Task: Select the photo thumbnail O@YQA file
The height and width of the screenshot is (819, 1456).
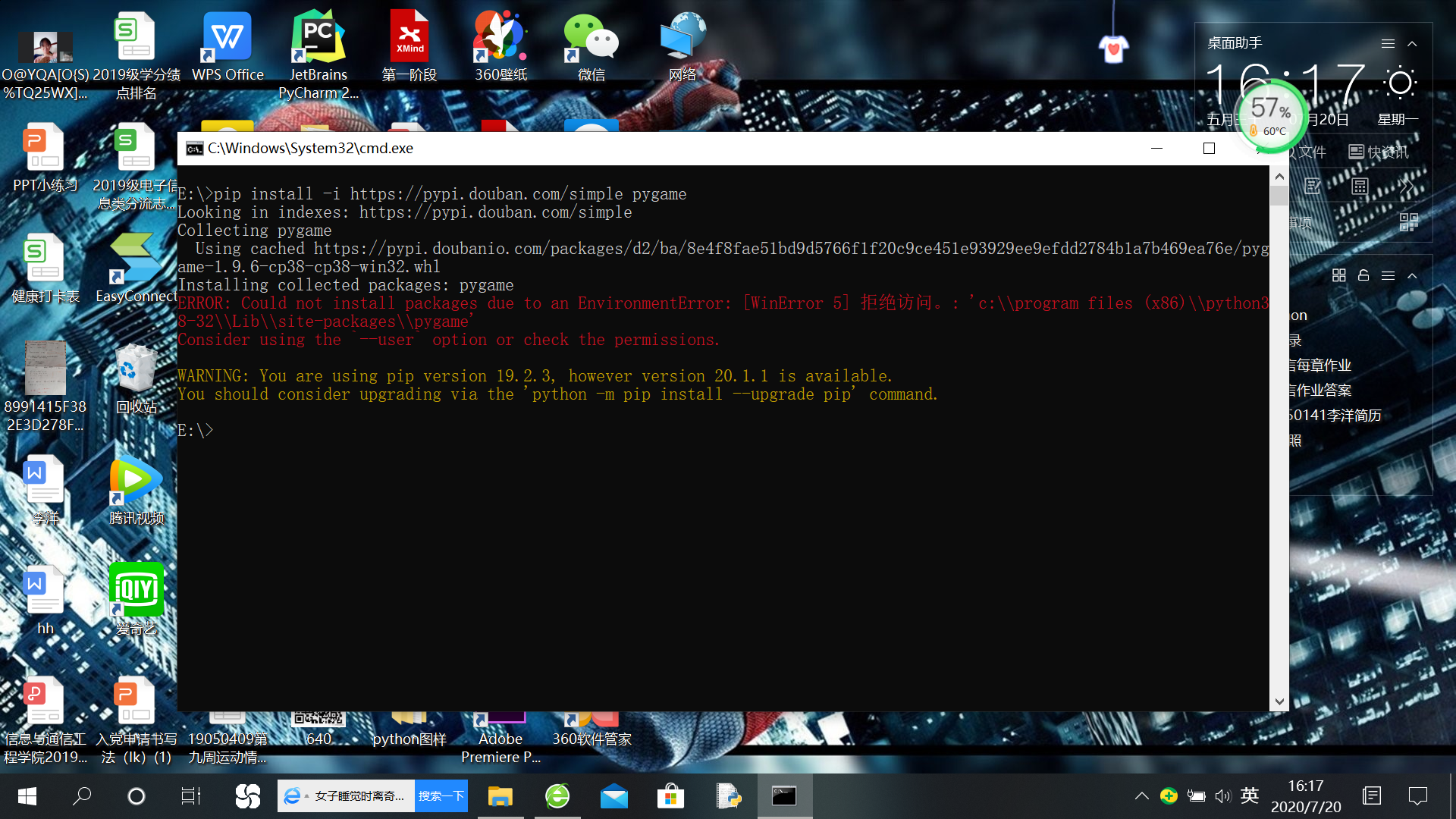Action: point(45,65)
